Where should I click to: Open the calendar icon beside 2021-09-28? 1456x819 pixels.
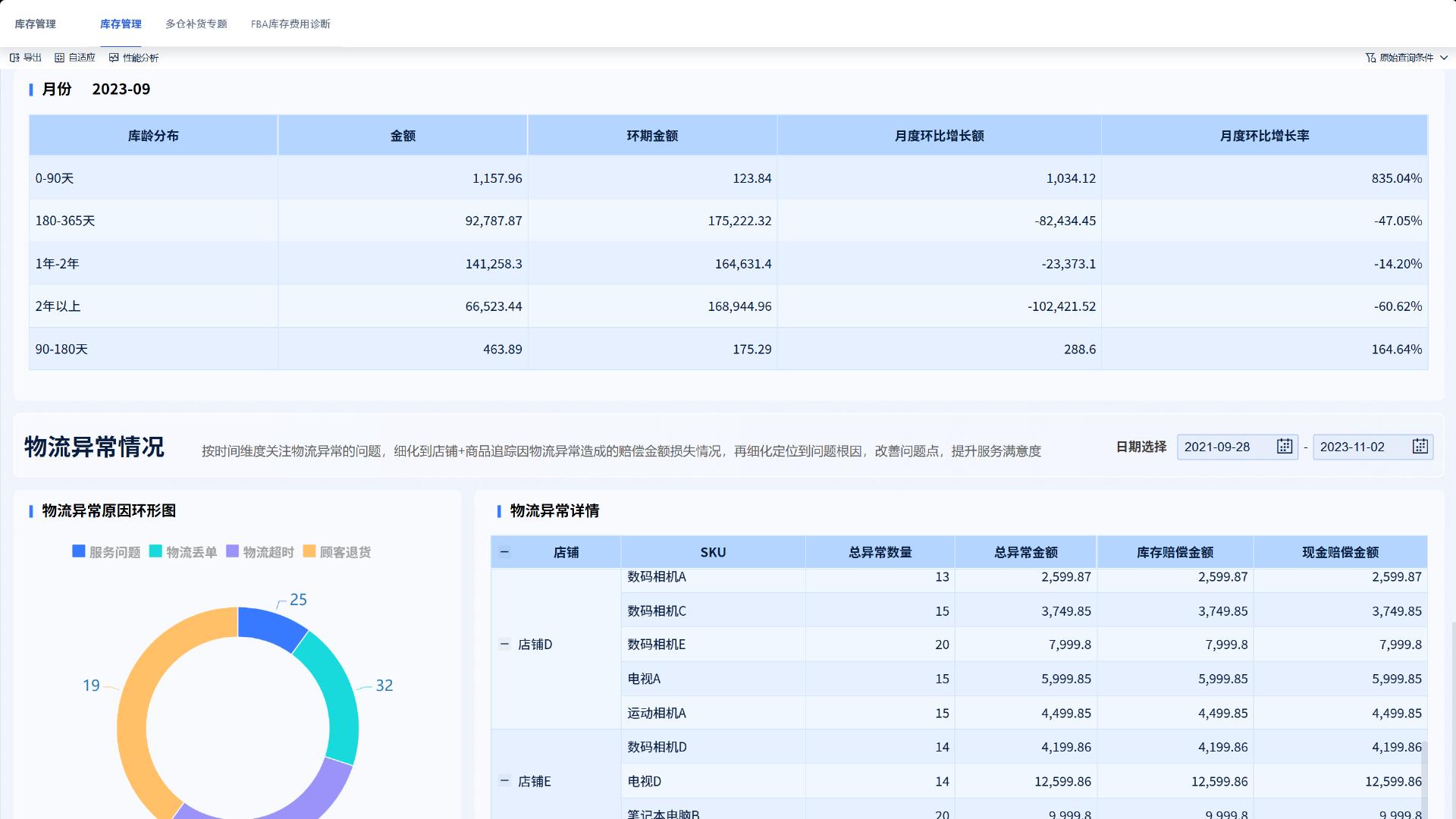(x=1284, y=447)
